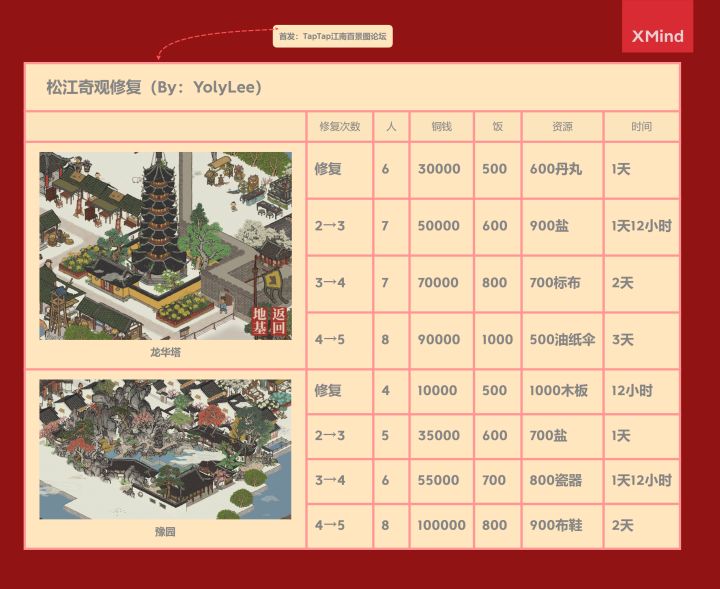The height and width of the screenshot is (589, 720).
Task: Click the 人 value 5 in 700盐 row
Action: [391, 436]
